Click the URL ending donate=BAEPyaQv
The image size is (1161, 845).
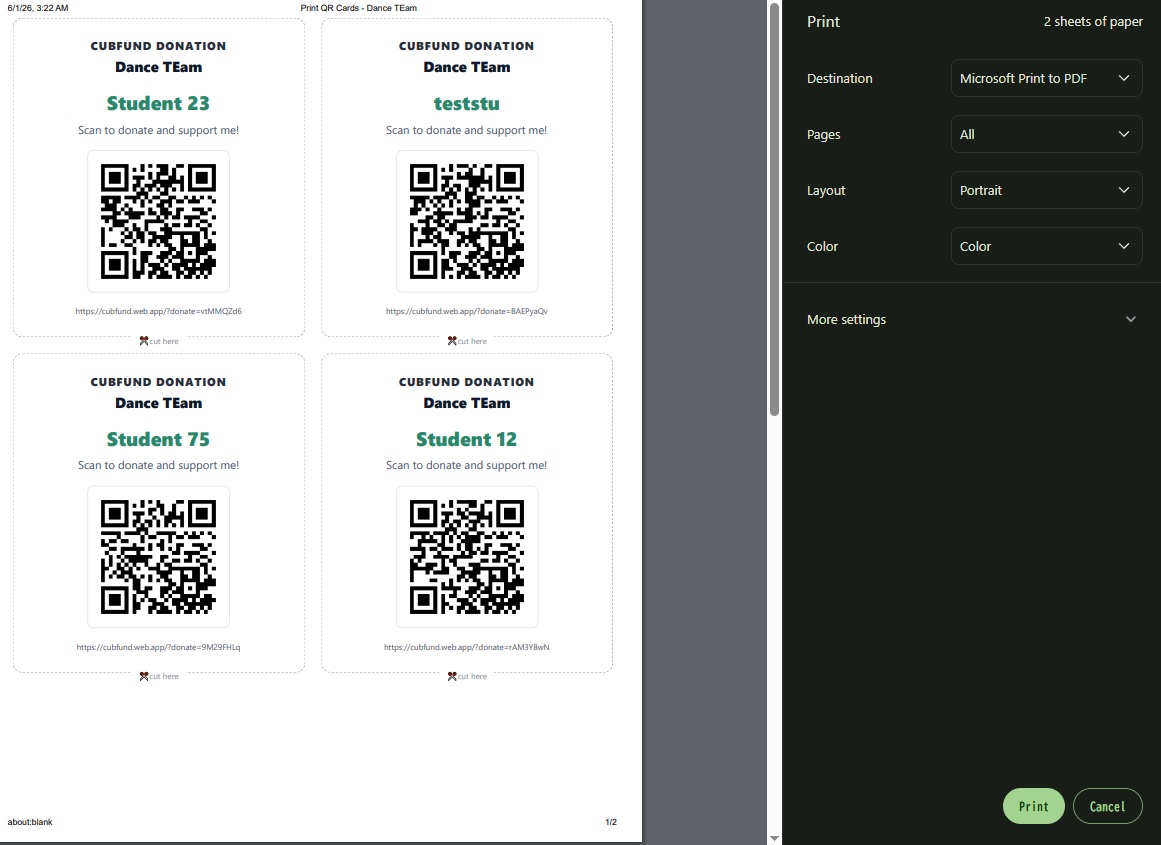click(x=466, y=311)
